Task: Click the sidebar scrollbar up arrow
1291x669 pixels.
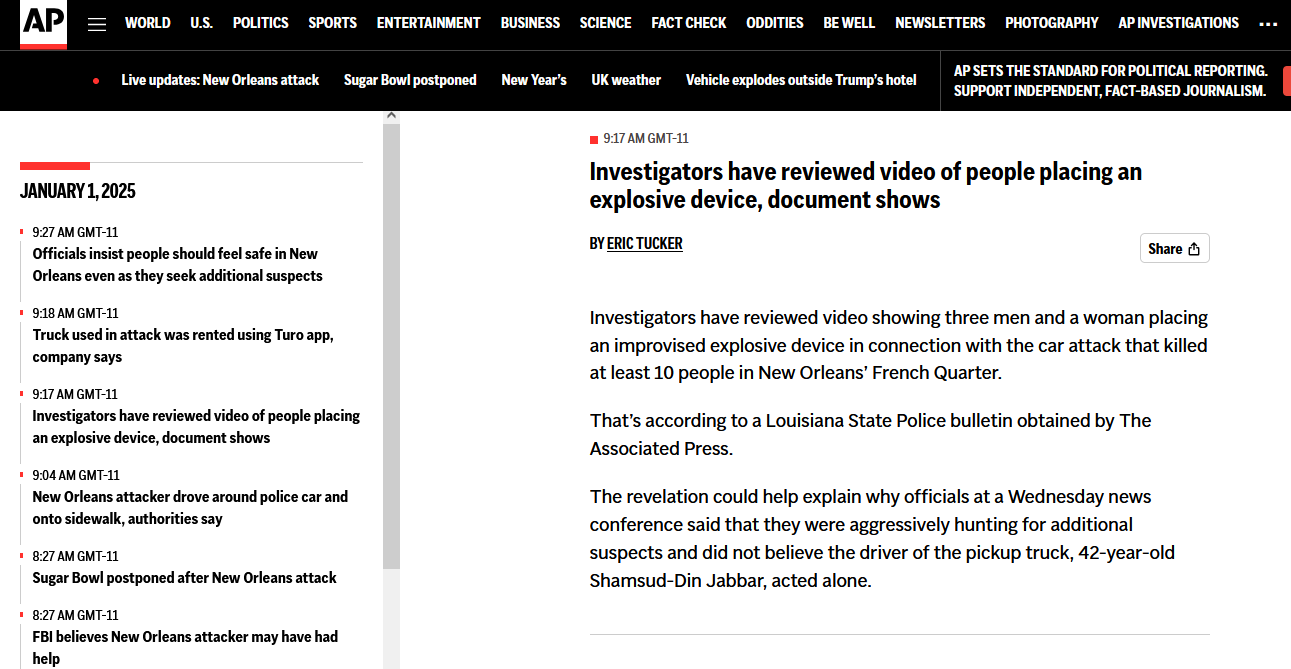Action: 391,116
